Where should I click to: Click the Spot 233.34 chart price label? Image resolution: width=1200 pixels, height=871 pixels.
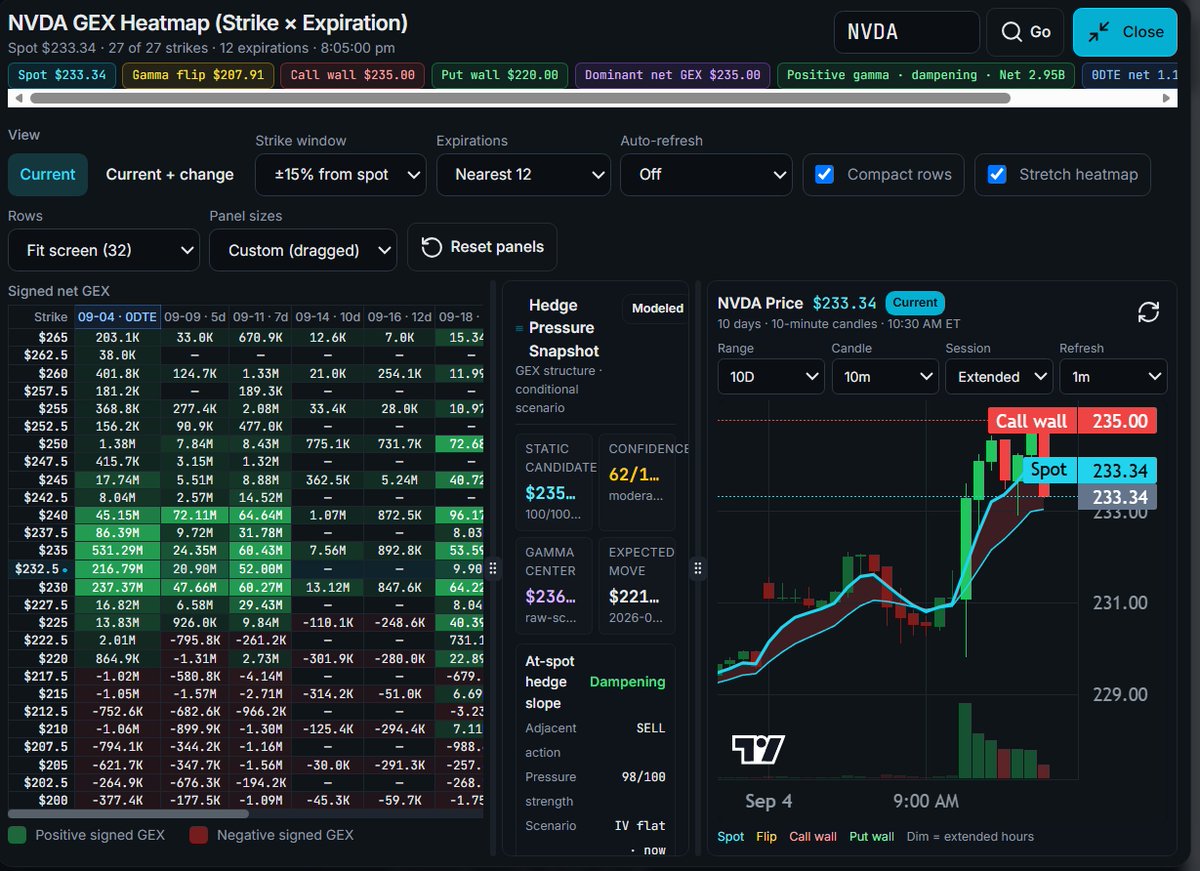click(x=1089, y=470)
